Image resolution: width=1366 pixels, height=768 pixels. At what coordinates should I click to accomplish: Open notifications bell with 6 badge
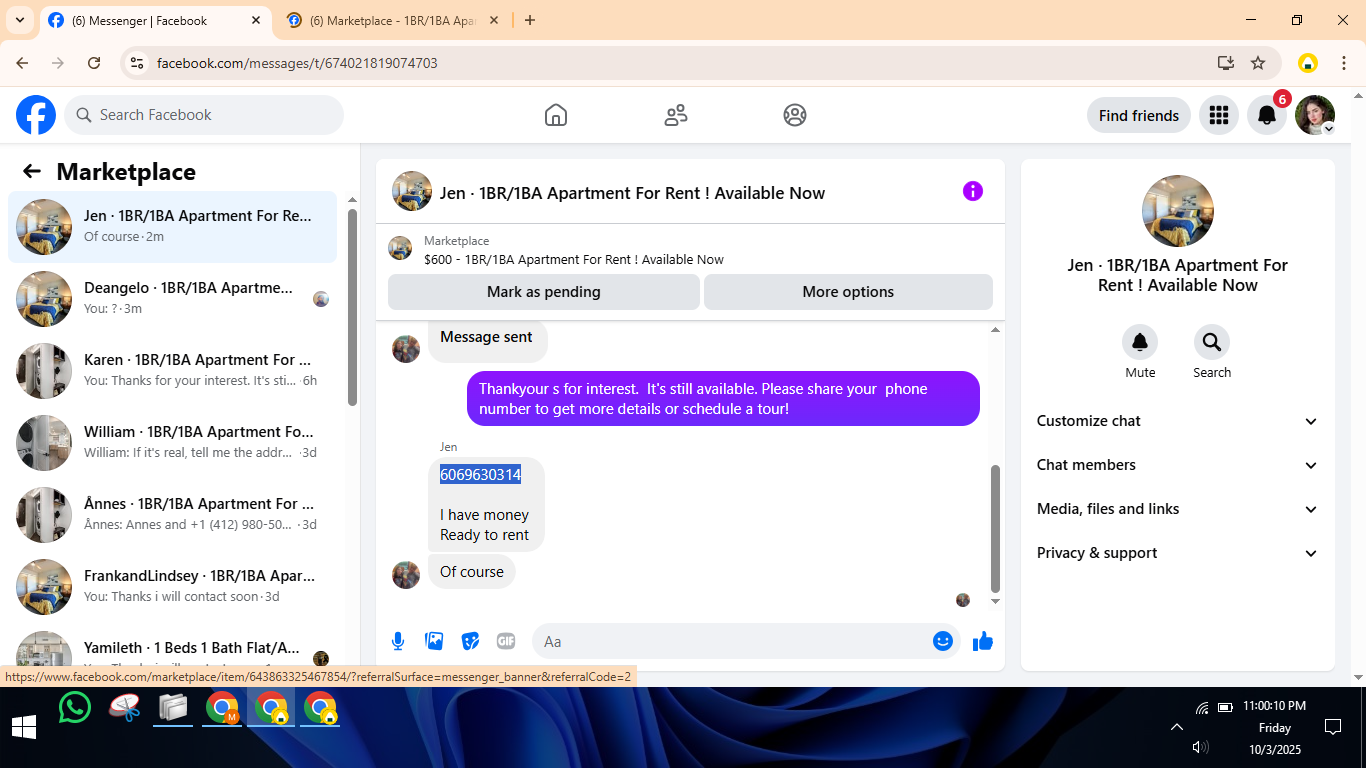coord(1267,115)
